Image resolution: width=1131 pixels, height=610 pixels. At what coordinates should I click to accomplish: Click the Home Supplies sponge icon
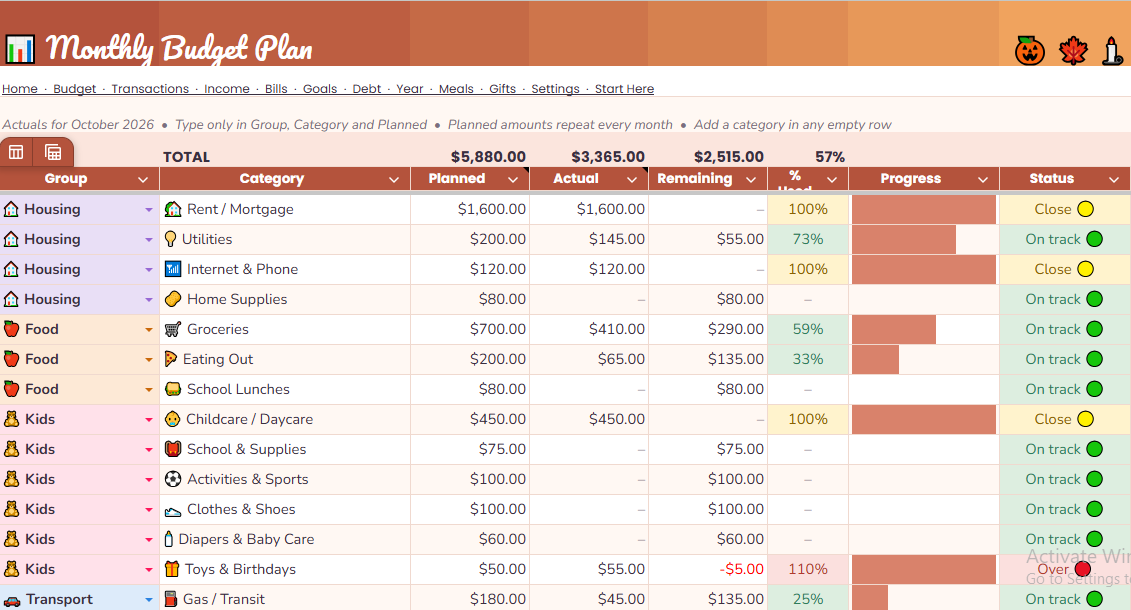172,299
